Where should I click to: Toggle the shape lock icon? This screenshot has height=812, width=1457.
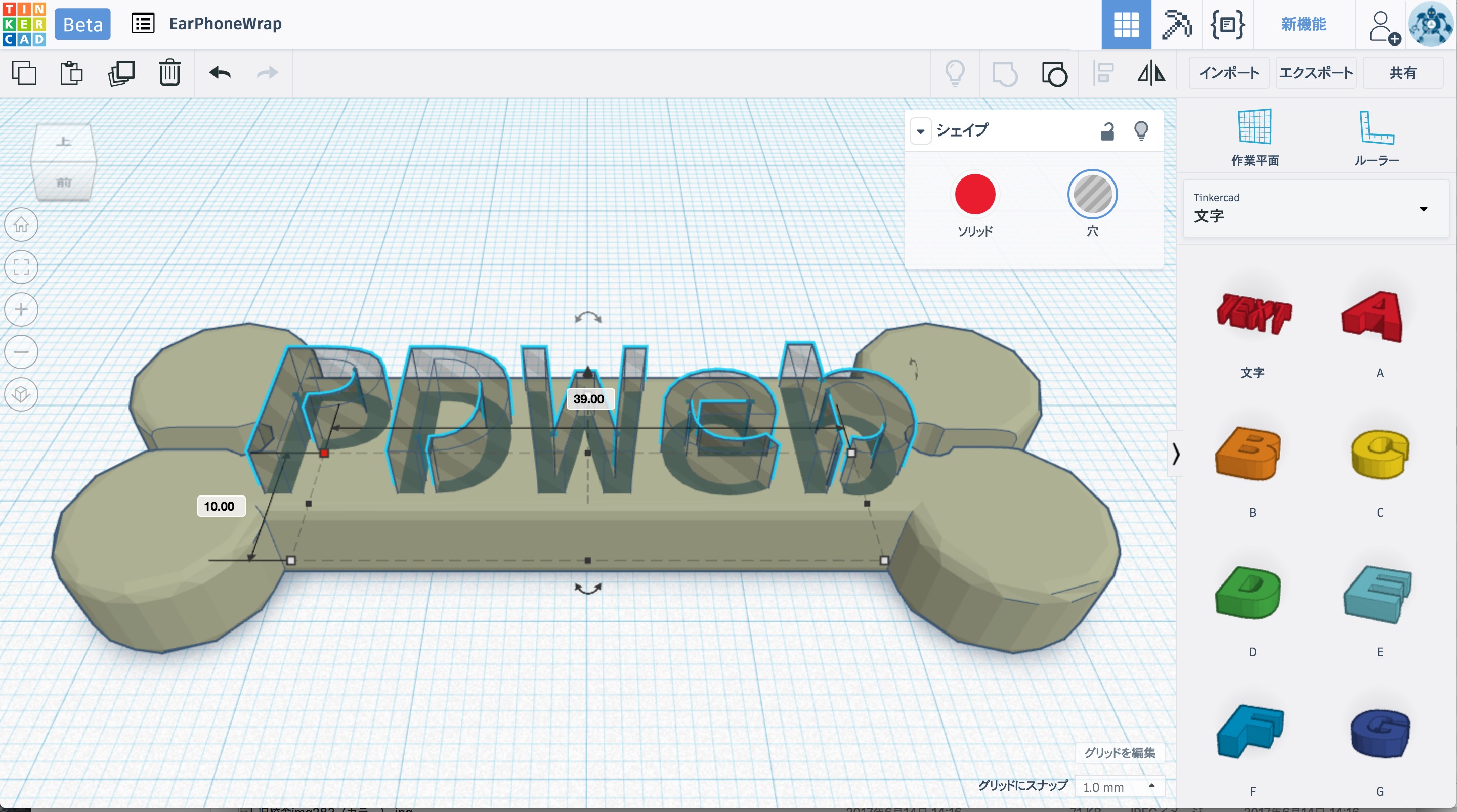click(1107, 131)
